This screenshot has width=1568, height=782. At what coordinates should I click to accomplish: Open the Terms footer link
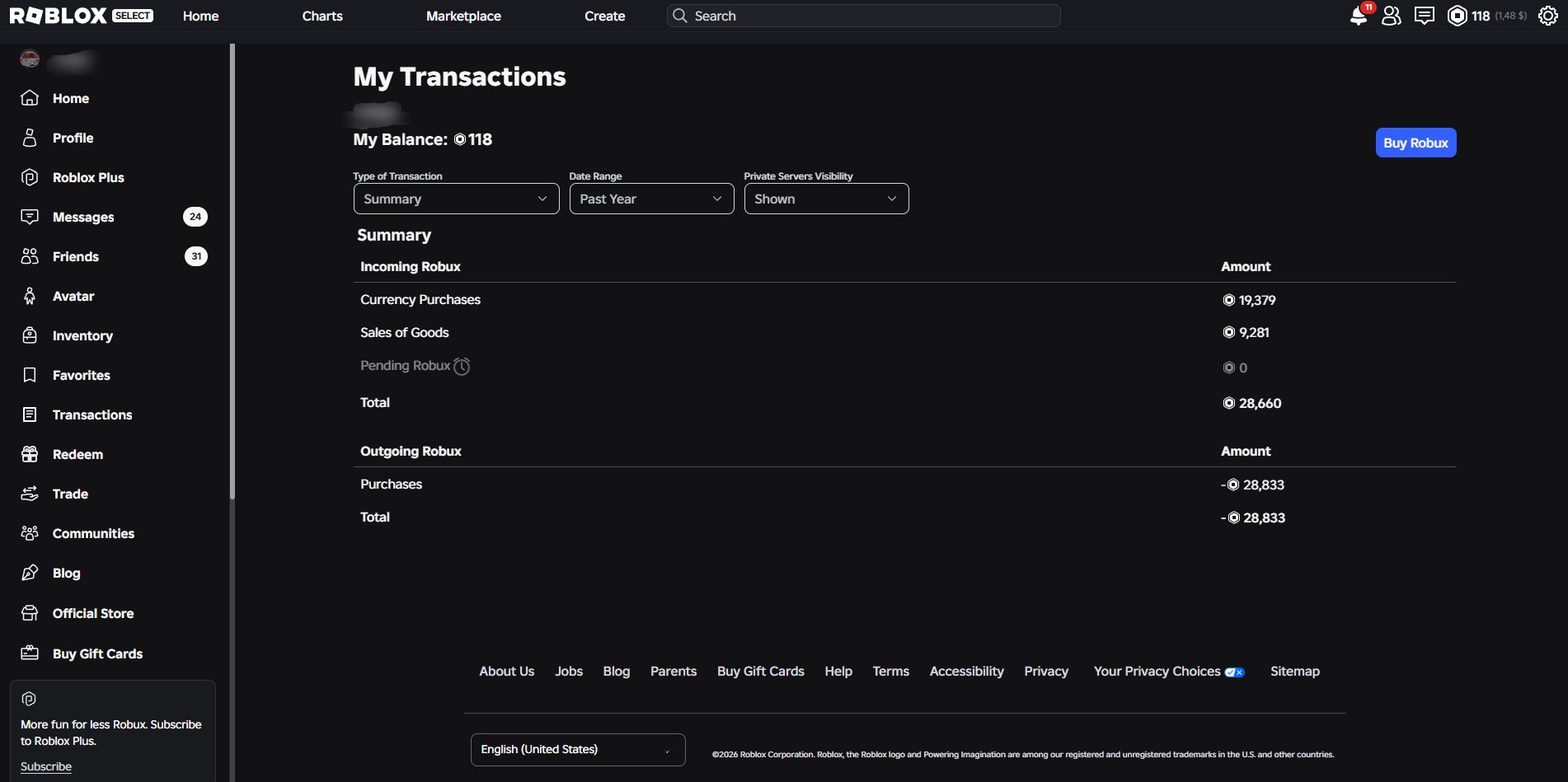pyautogui.click(x=891, y=672)
